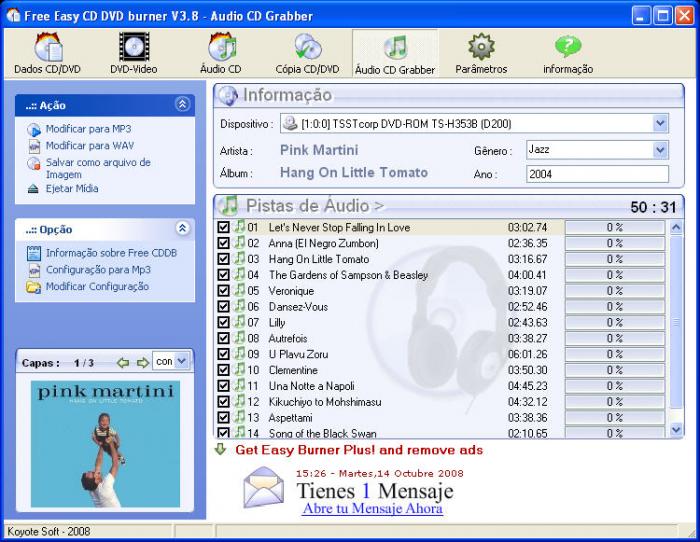Uncheck track 03 Hang On Little Tomato
Viewport: 700px width, 542px height.
(x=223, y=259)
